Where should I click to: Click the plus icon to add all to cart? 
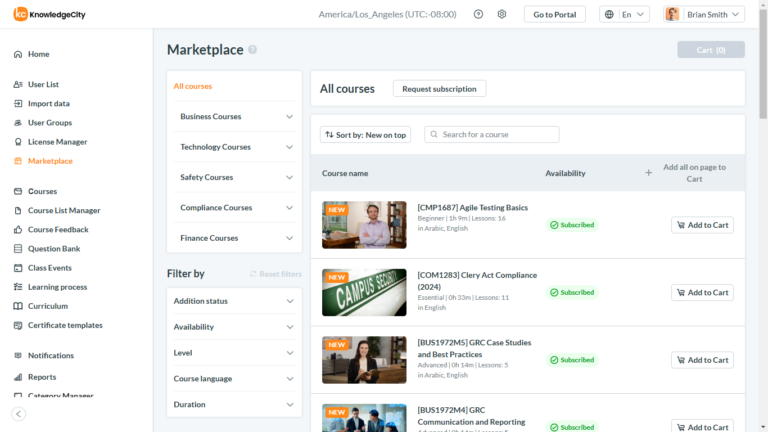(x=648, y=173)
